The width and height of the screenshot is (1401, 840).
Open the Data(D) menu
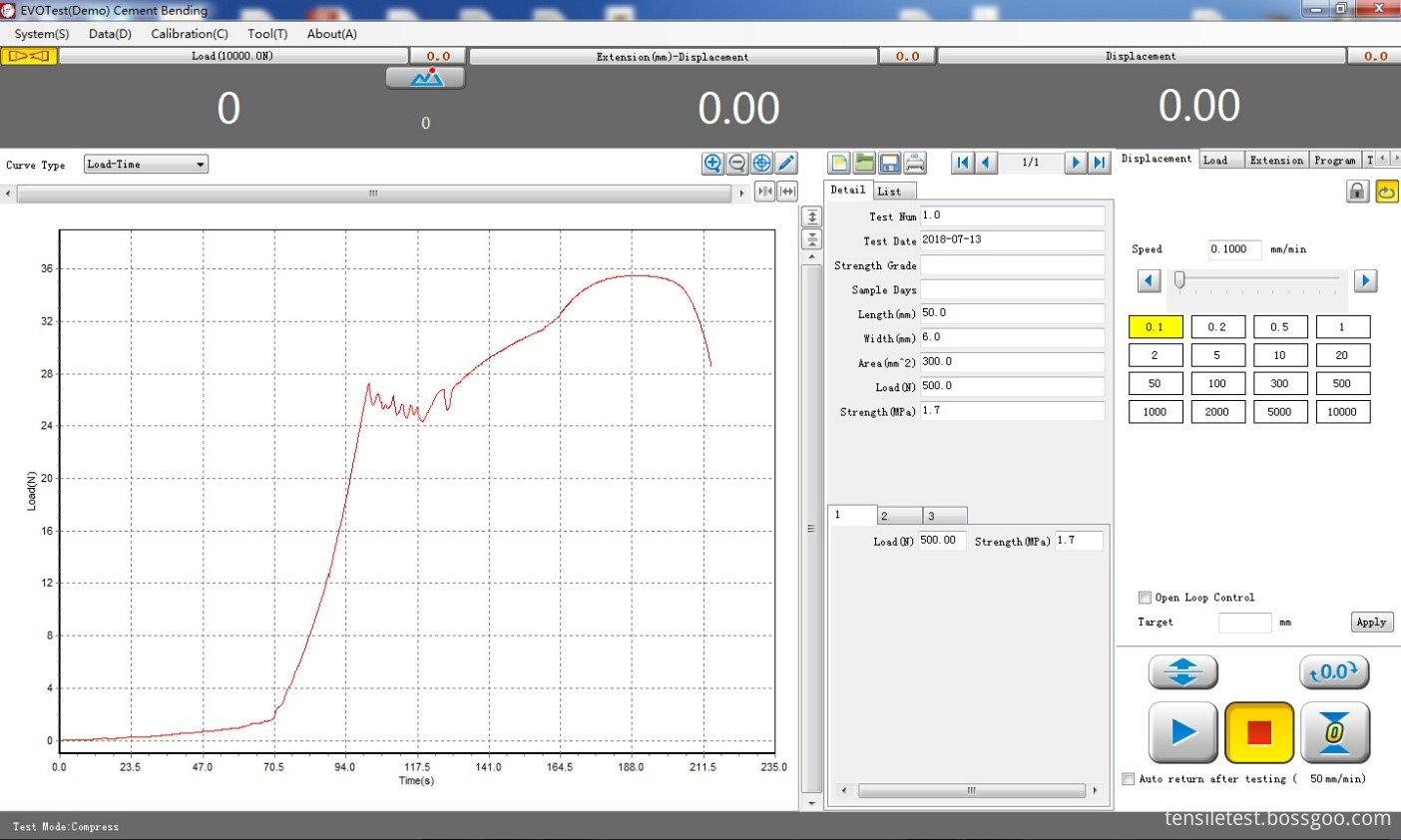click(110, 34)
